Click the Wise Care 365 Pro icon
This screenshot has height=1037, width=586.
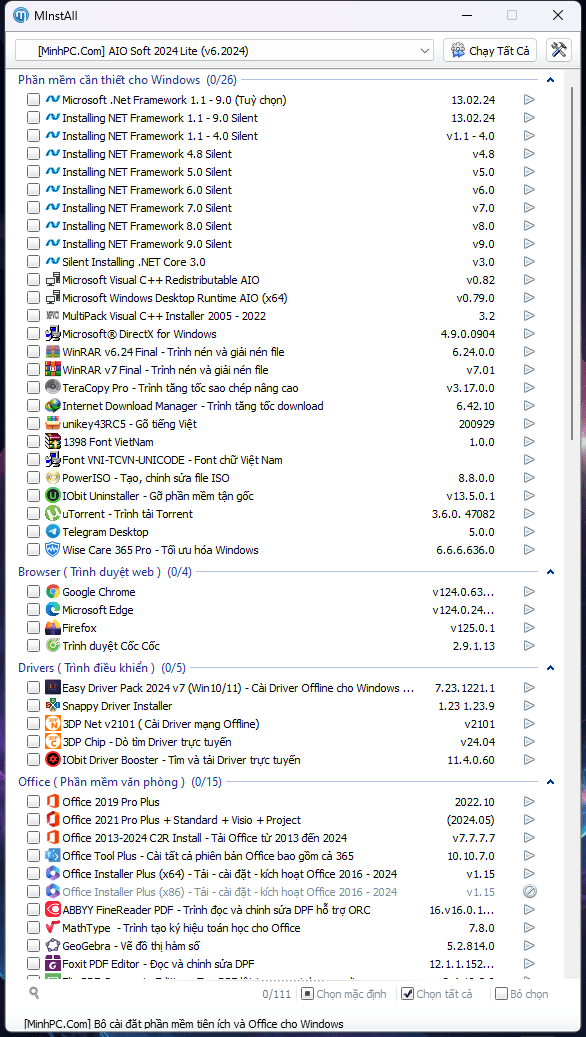[x=53, y=550]
